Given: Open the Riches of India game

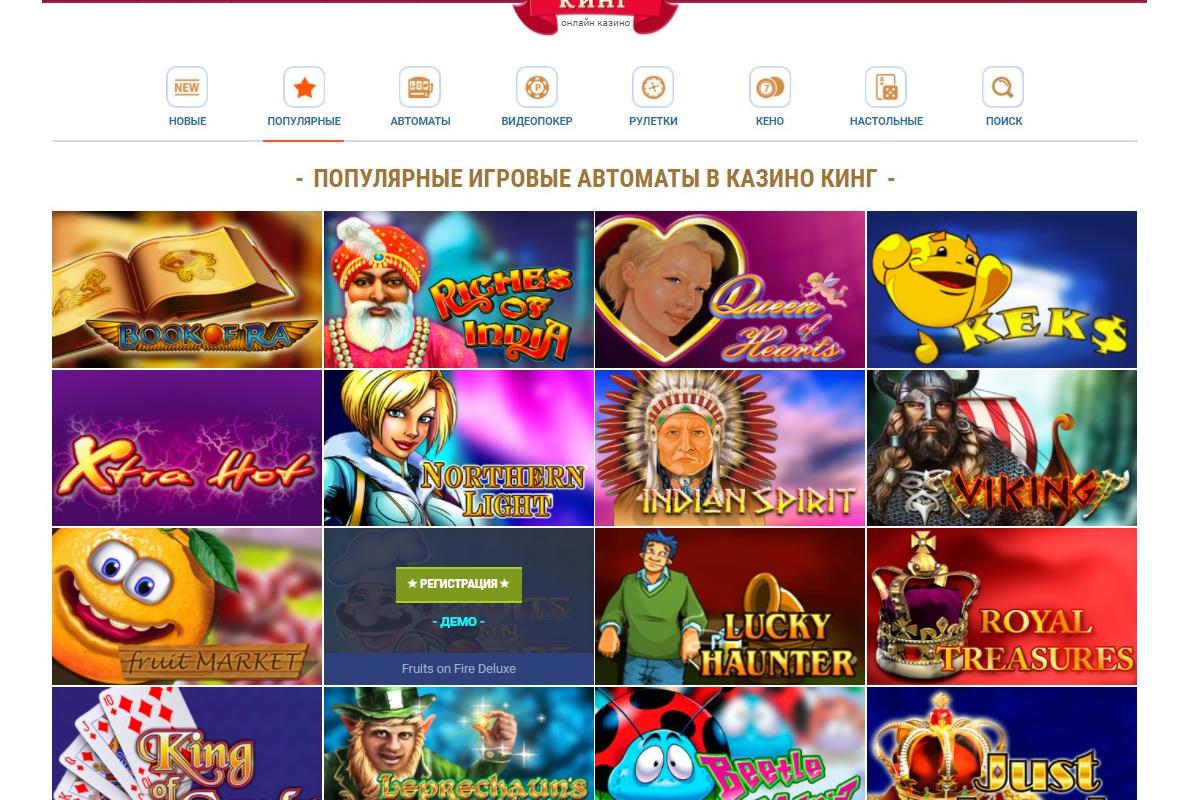Looking at the screenshot, I should (x=458, y=289).
